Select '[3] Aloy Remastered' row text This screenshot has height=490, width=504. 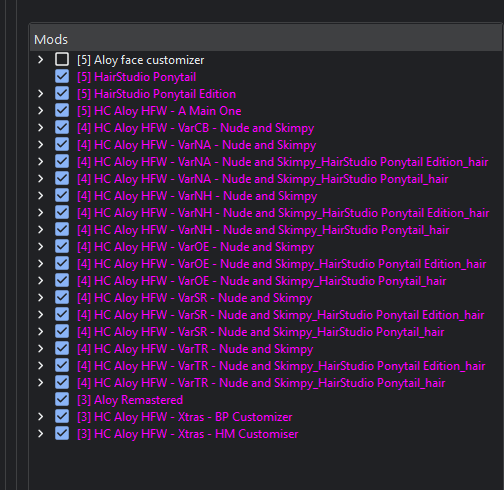pyautogui.click(x=130, y=400)
